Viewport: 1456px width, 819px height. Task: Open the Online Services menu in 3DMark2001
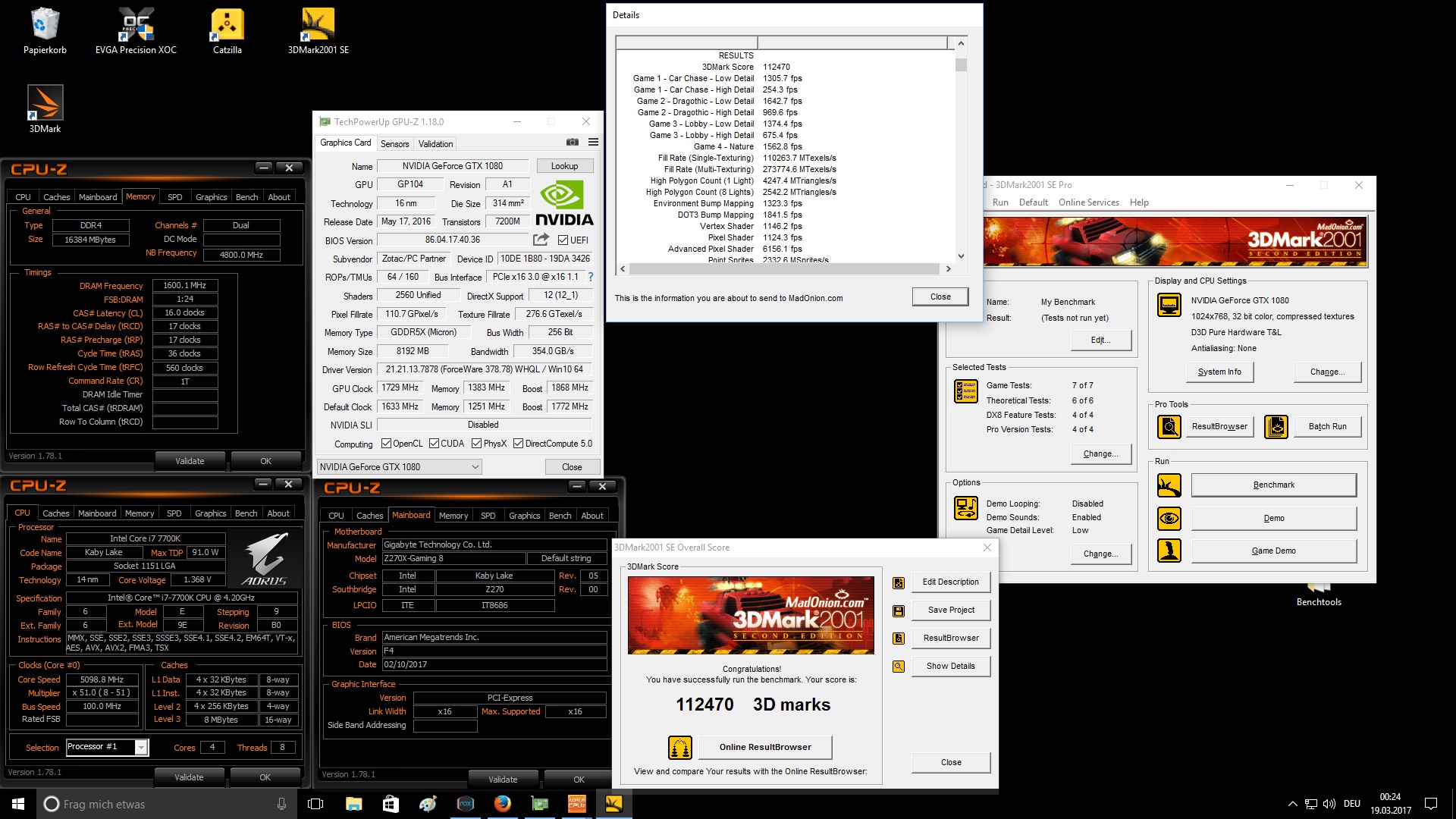[x=1088, y=202]
